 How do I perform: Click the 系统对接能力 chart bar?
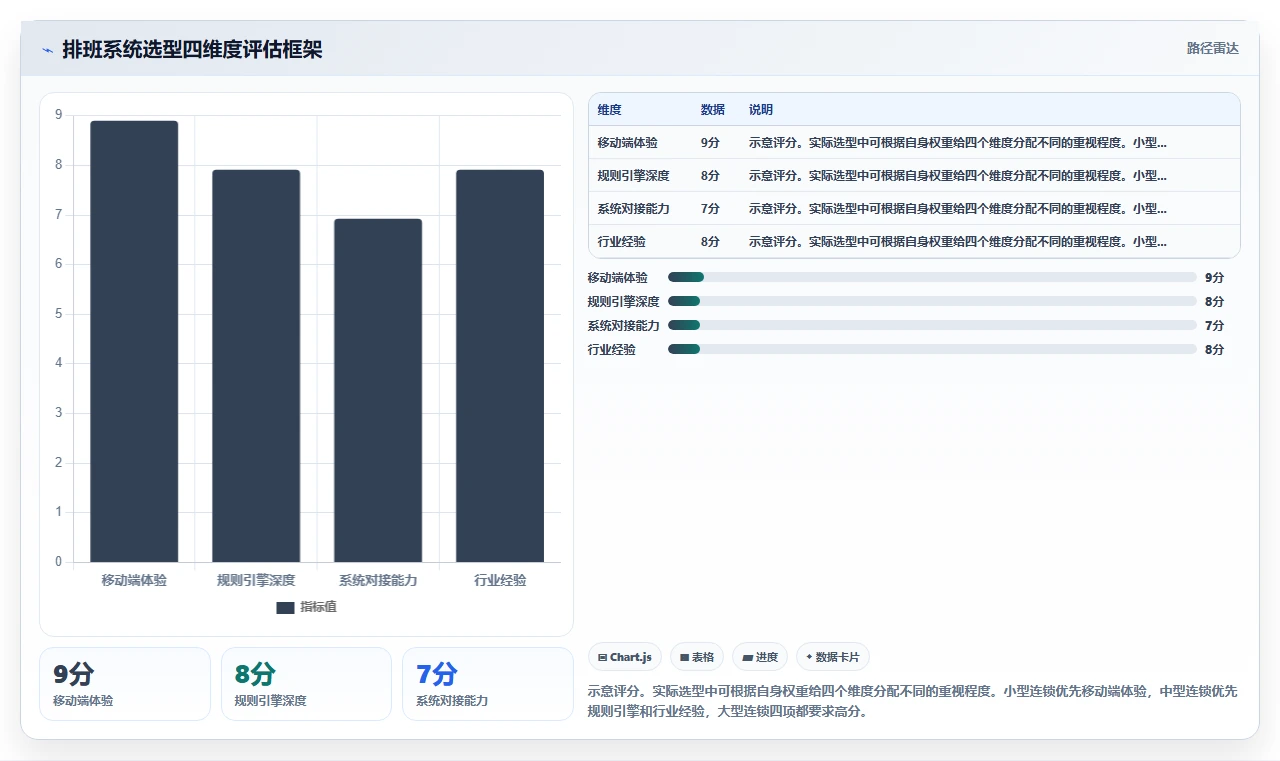pyautogui.click(x=378, y=390)
